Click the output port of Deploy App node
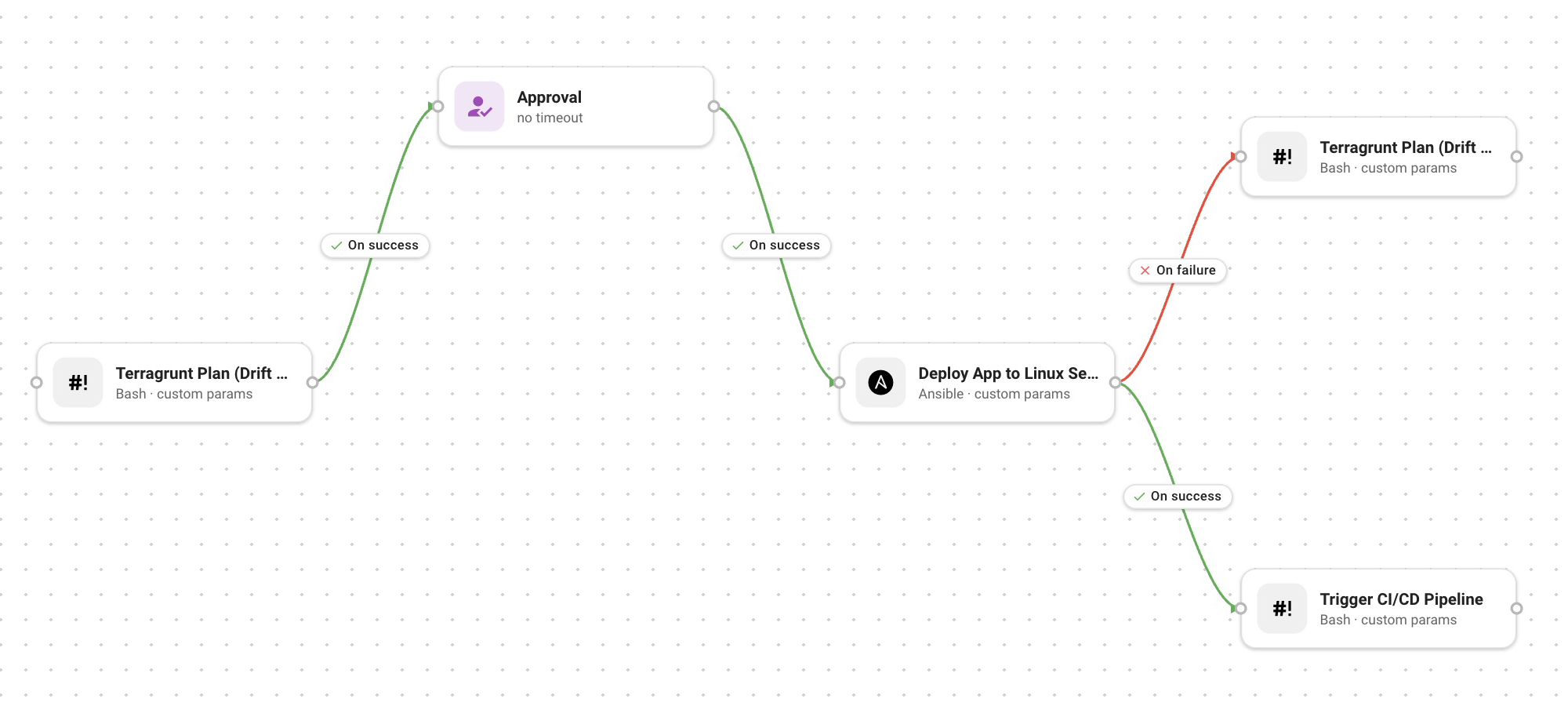Image resolution: width=1568 pixels, height=706 pixels. point(1115,383)
